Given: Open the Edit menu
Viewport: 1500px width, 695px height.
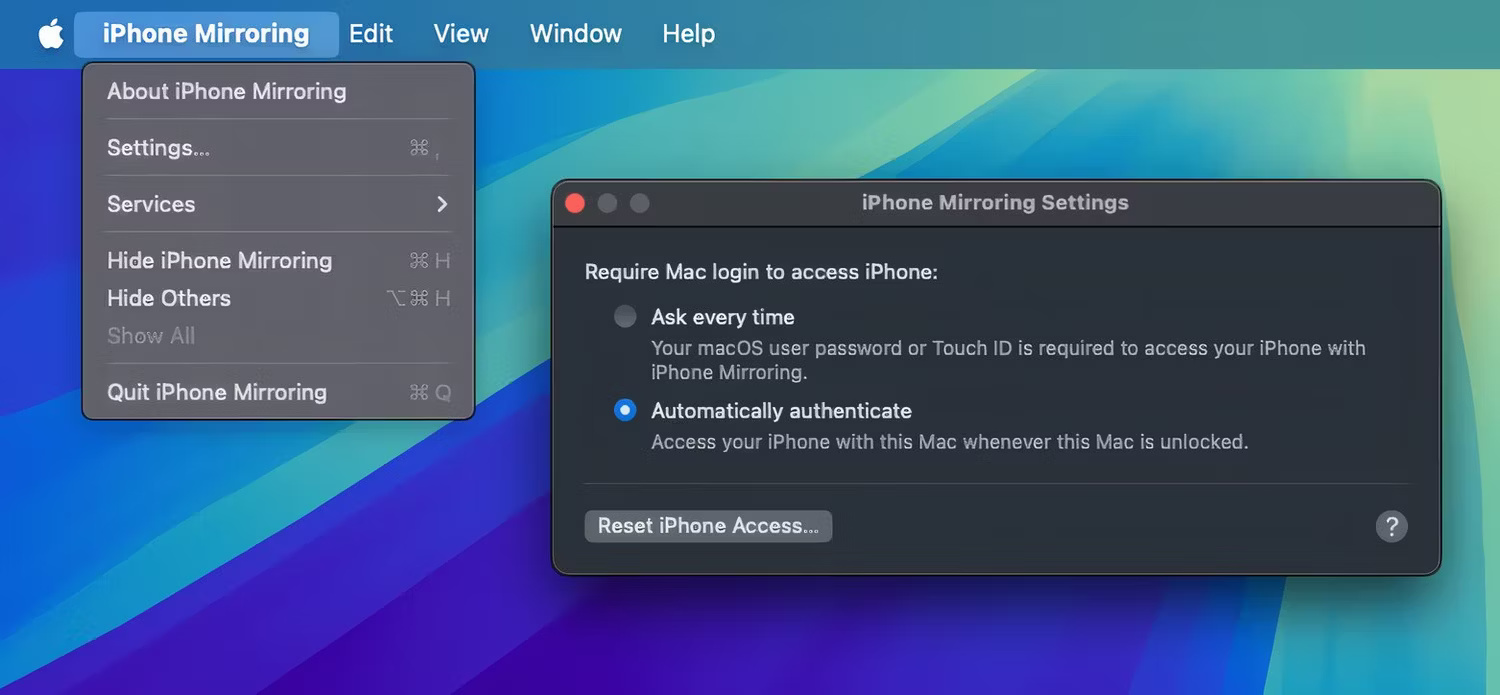Looking at the screenshot, I should pos(370,33).
